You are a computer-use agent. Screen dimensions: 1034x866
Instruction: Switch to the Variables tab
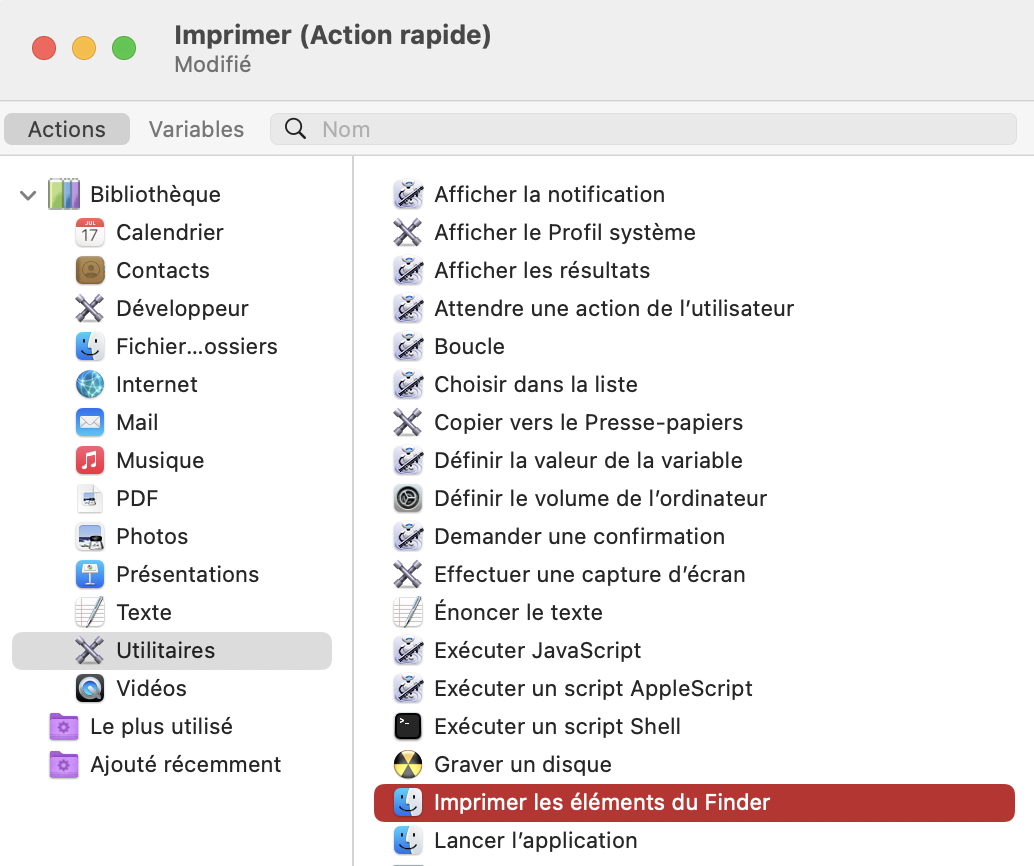coord(196,129)
